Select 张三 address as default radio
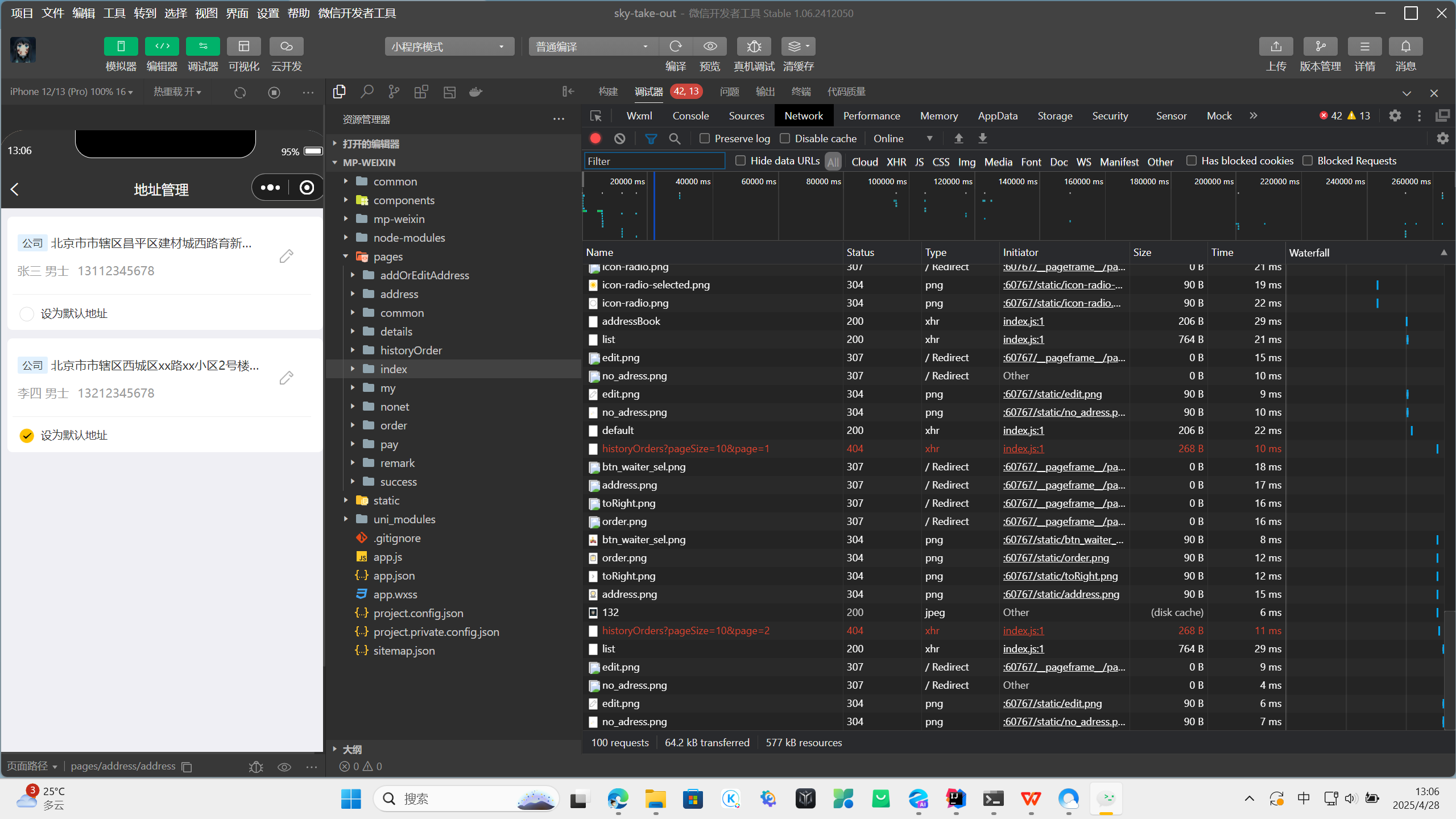Screen dimensions: 1456x819 point(26,314)
